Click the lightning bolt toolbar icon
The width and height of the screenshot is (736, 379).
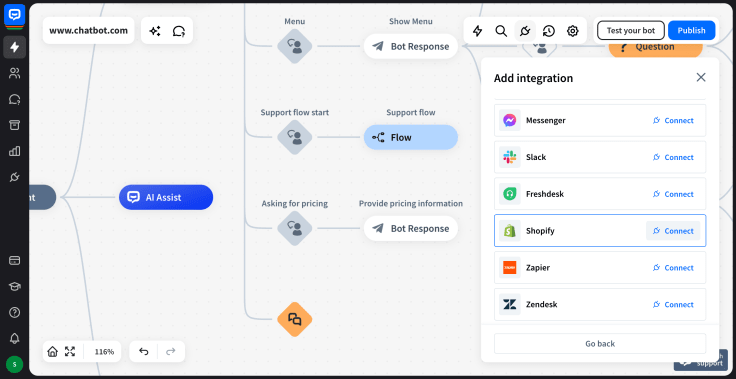477,31
